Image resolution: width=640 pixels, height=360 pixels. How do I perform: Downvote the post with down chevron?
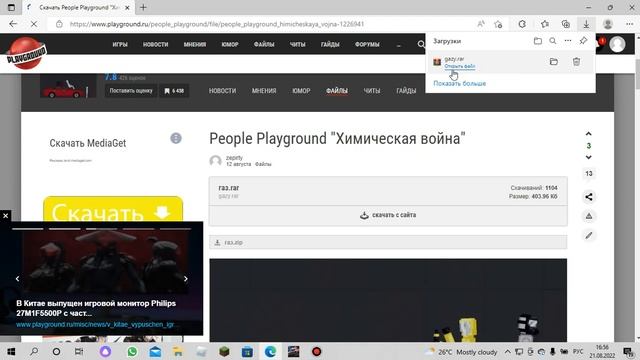(x=589, y=157)
